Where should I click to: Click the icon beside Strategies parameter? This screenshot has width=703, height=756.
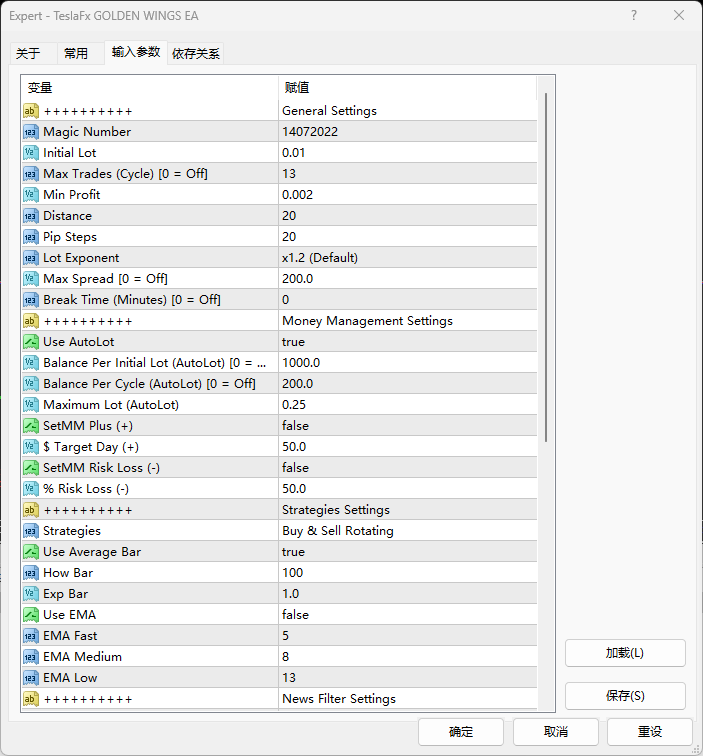tap(30, 531)
